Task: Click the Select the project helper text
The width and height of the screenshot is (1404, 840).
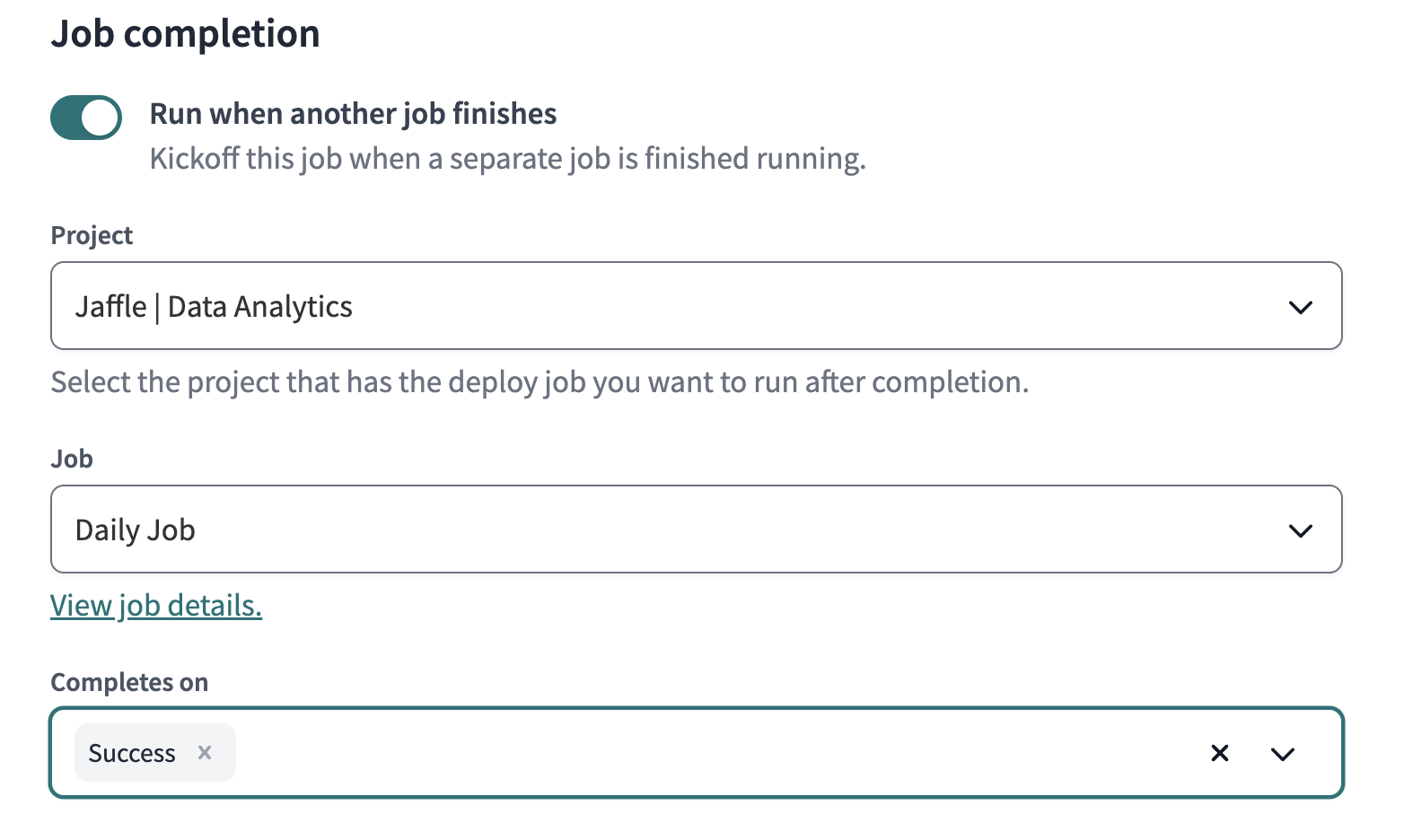Action: [540, 382]
